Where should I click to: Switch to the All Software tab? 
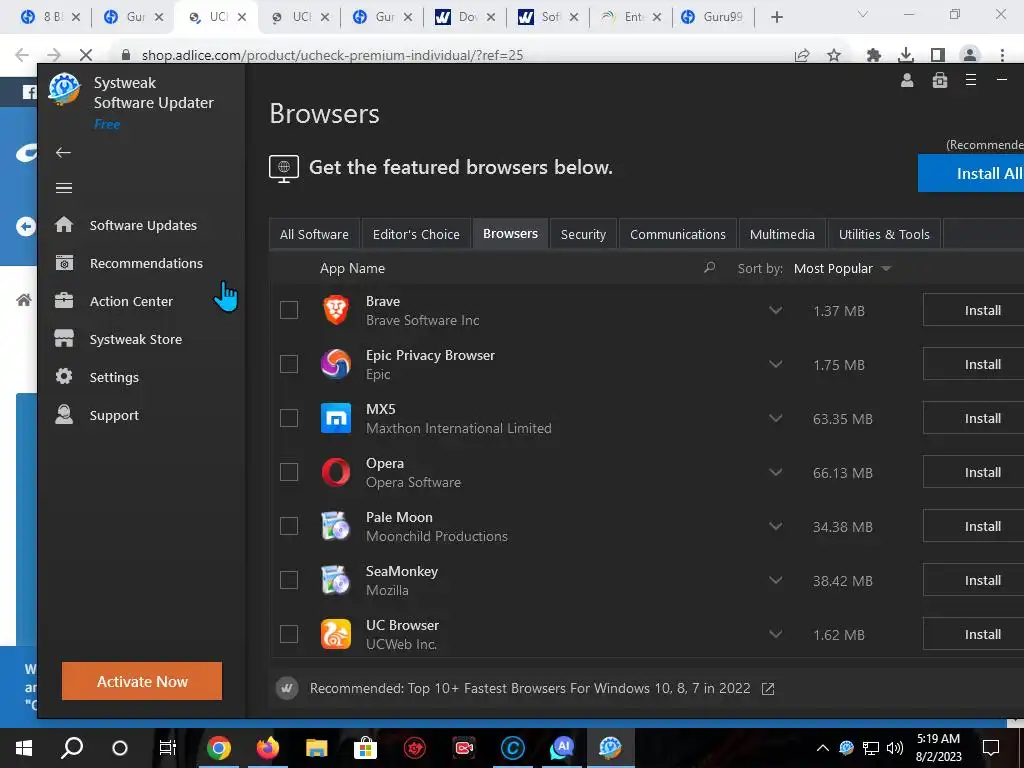[x=314, y=234]
